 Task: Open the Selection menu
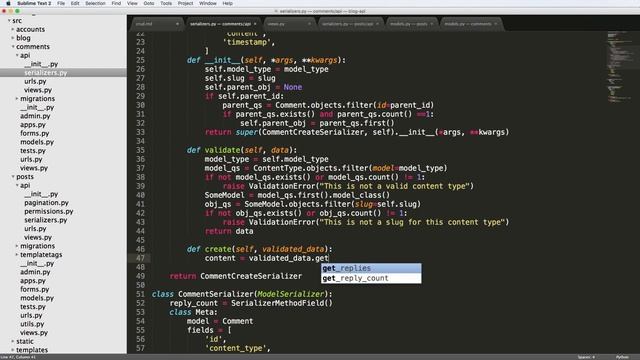pos(95,3)
